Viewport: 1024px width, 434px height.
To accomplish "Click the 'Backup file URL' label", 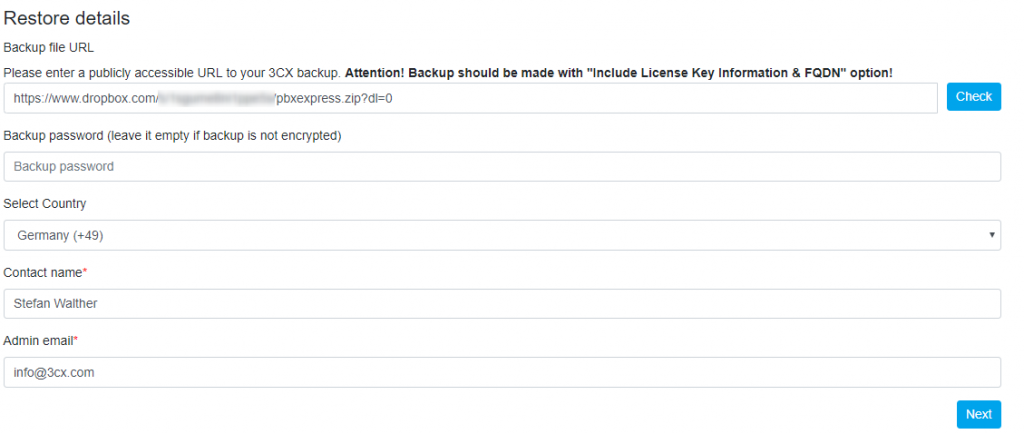I will [50, 47].
